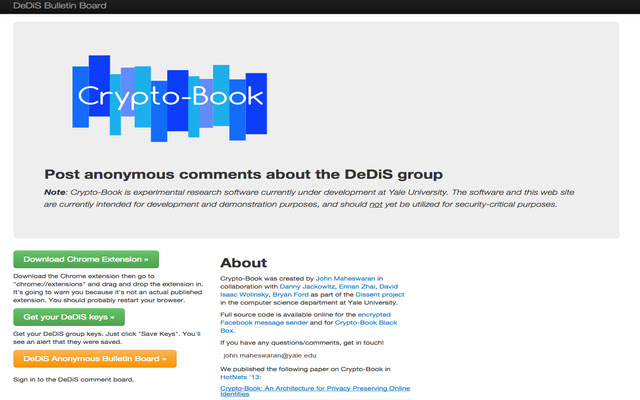Click the john.maheswaran@yale.edu email address
The height and width of the screenshot is (400, 640).
[x=270, y=356]
